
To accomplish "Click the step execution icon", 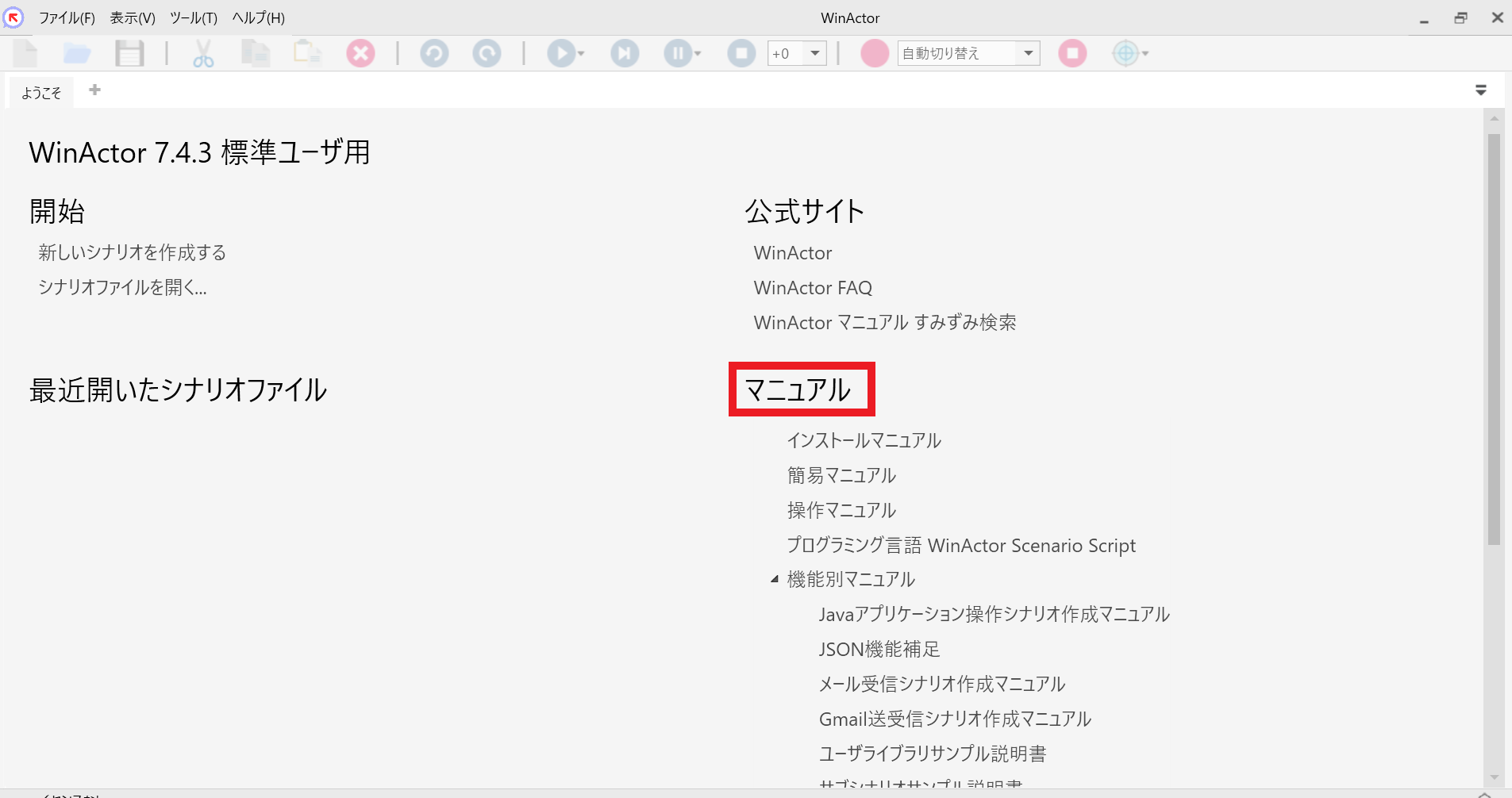I will (625, 54).
